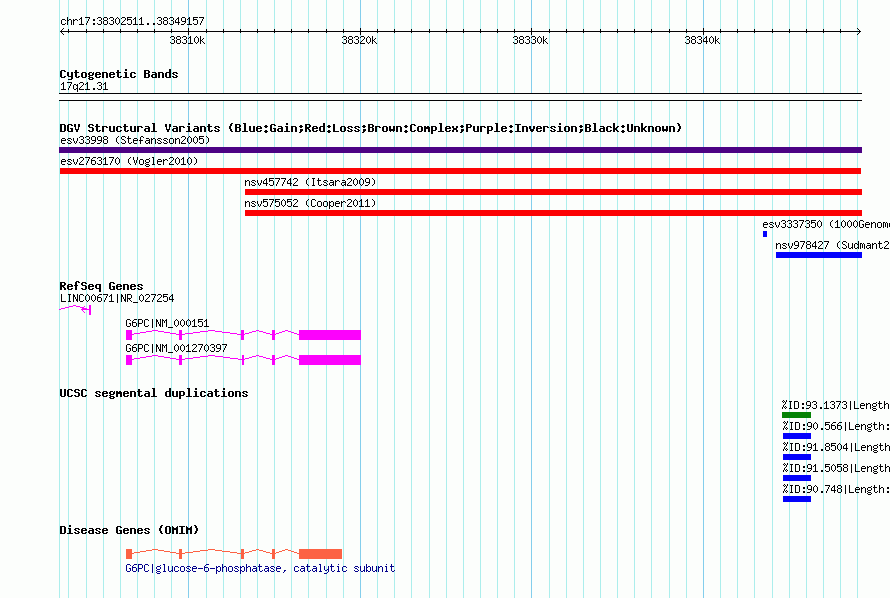Click the G6PC|NM_001270397 label
The width and height of the screenshot is (890, 598).
(x=176, y=348)
